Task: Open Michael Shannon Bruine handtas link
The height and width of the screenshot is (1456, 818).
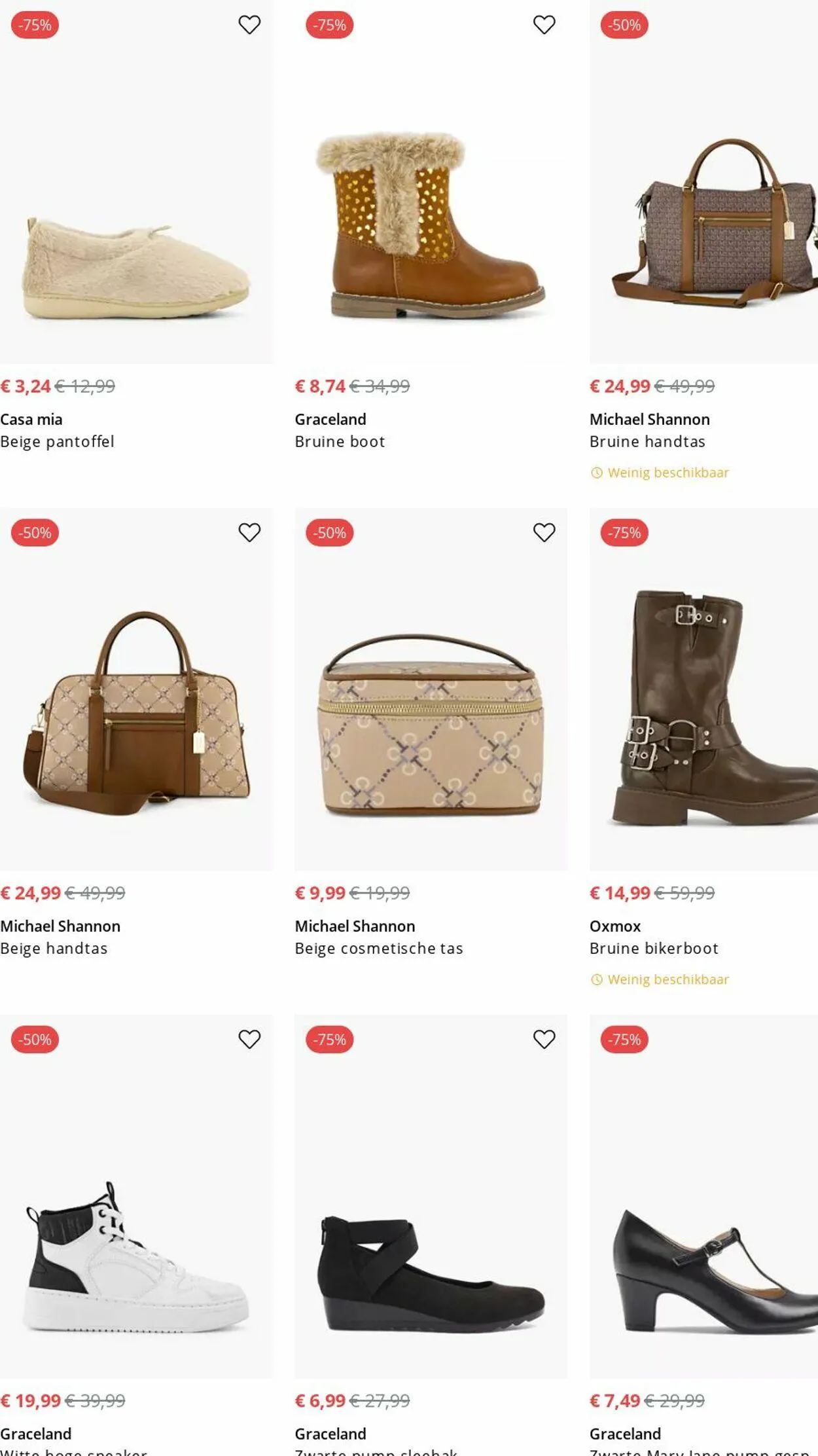Action: click(647, 442)
